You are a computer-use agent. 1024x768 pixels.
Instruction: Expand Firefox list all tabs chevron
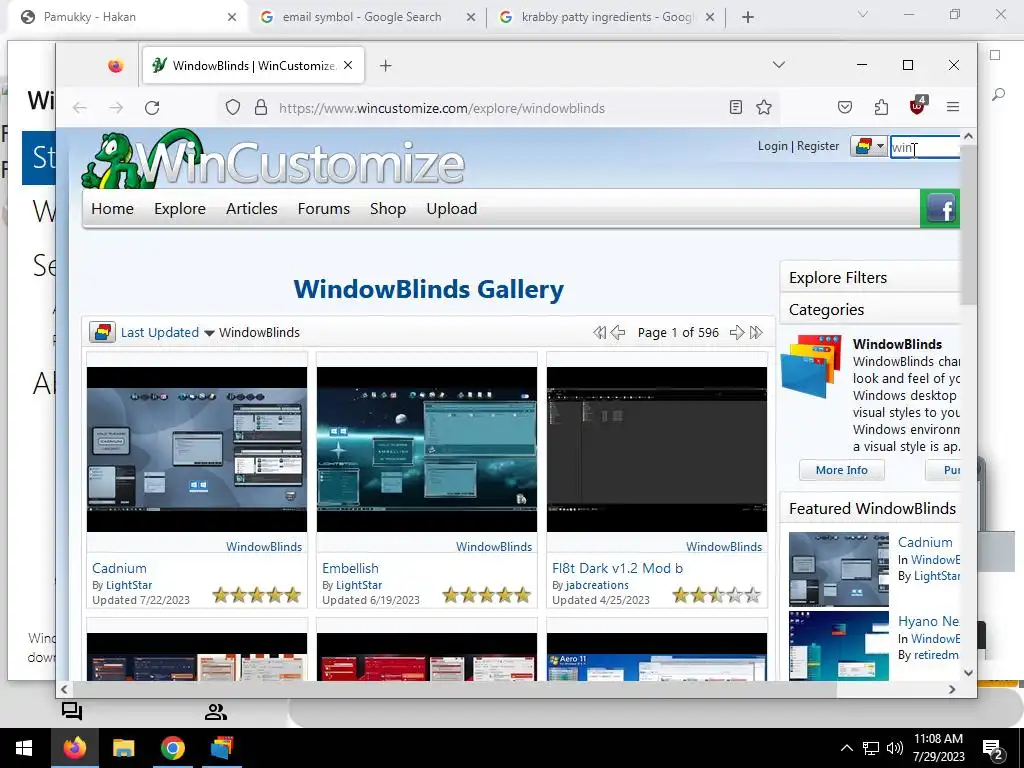778,65
